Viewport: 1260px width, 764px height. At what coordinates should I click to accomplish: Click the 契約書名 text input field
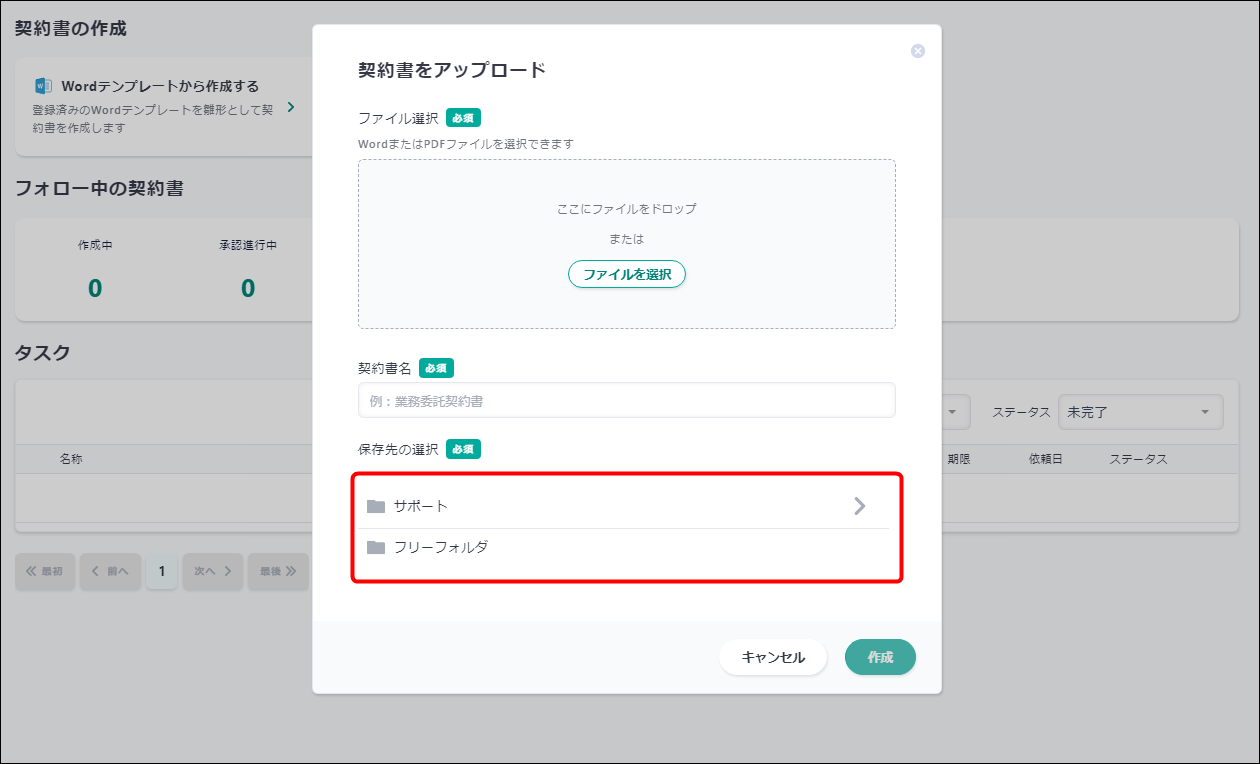(627, 401)
